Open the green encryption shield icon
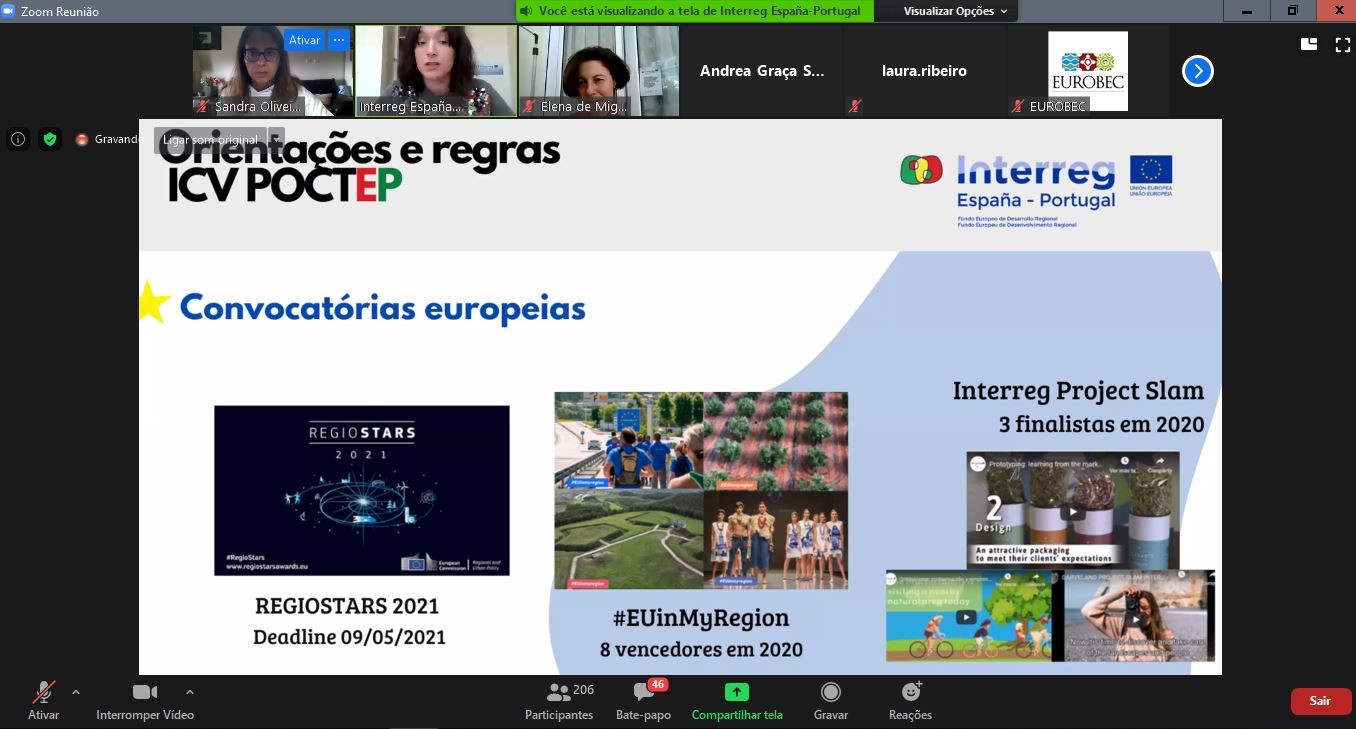Image resolution: width=1356 pixels, height=729 pixels. [50, 139]
